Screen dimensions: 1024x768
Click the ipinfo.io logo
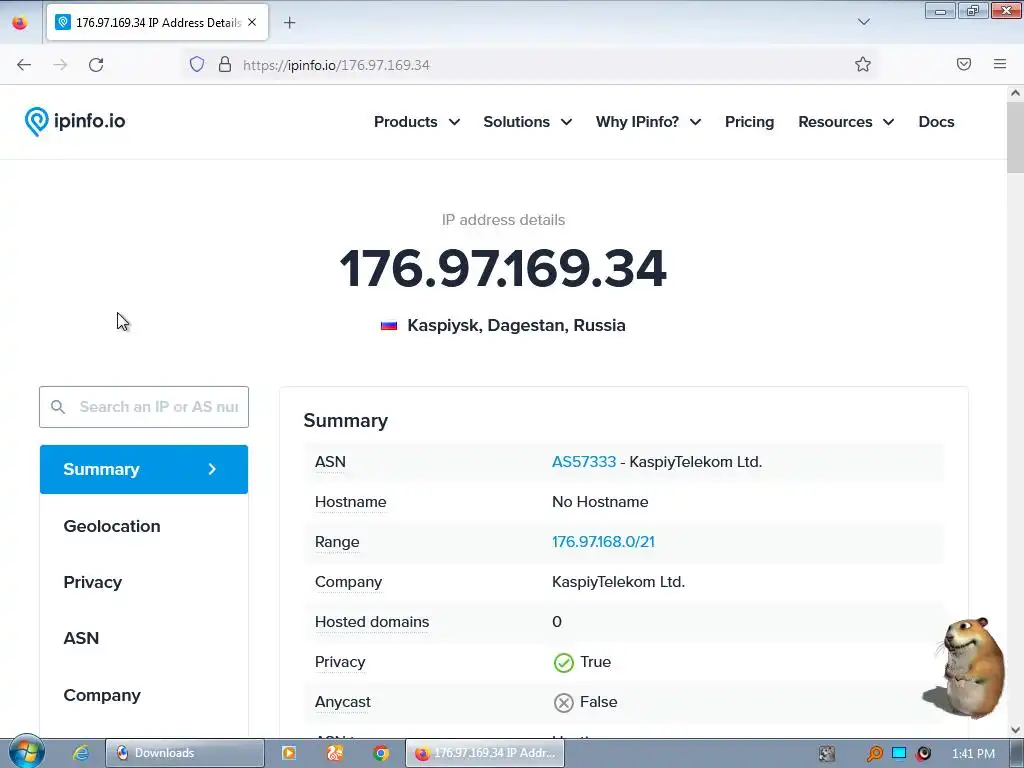tap(75, 121)
